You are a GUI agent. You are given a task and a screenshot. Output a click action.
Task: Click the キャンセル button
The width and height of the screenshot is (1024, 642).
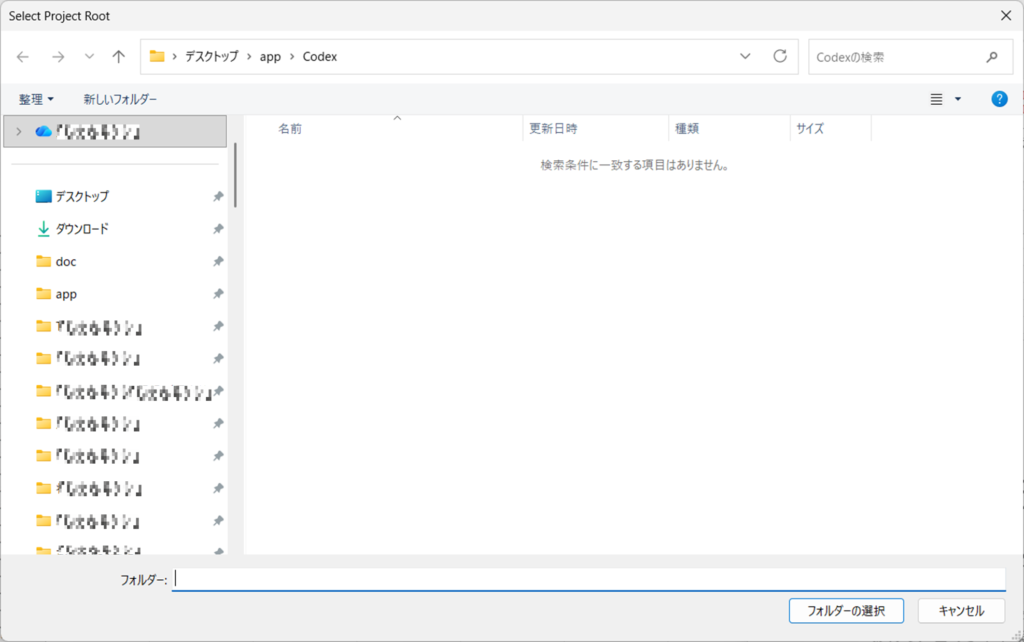coord(962,610)
